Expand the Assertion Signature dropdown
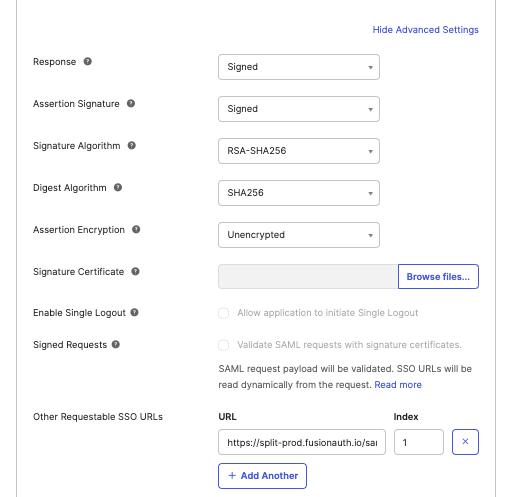Image resolution: width=512 pixels, height=497 pixels. [299, 109]
